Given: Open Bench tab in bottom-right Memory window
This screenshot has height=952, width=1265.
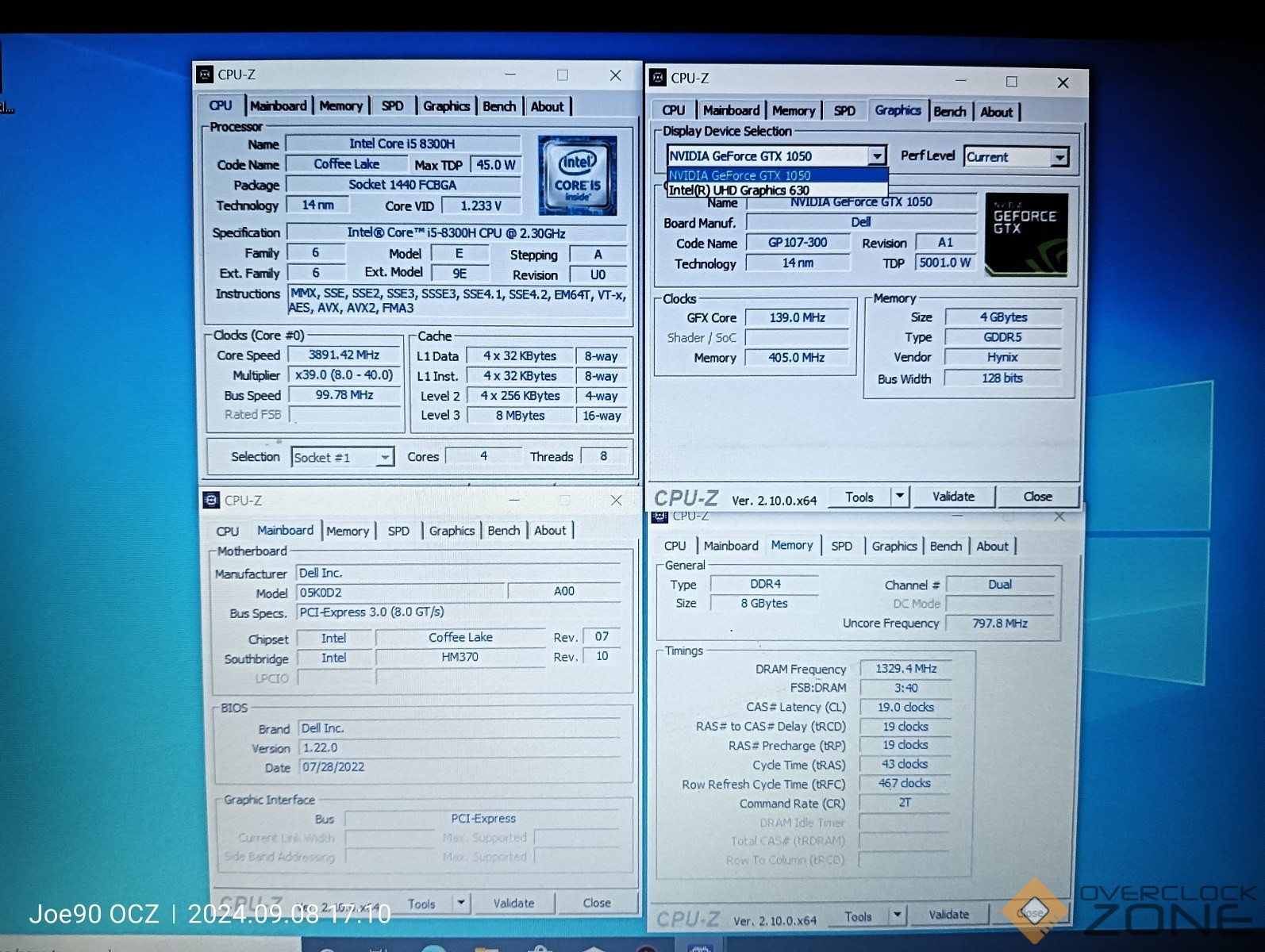Looking at the screenshot, I should click(x=946, y=546).
